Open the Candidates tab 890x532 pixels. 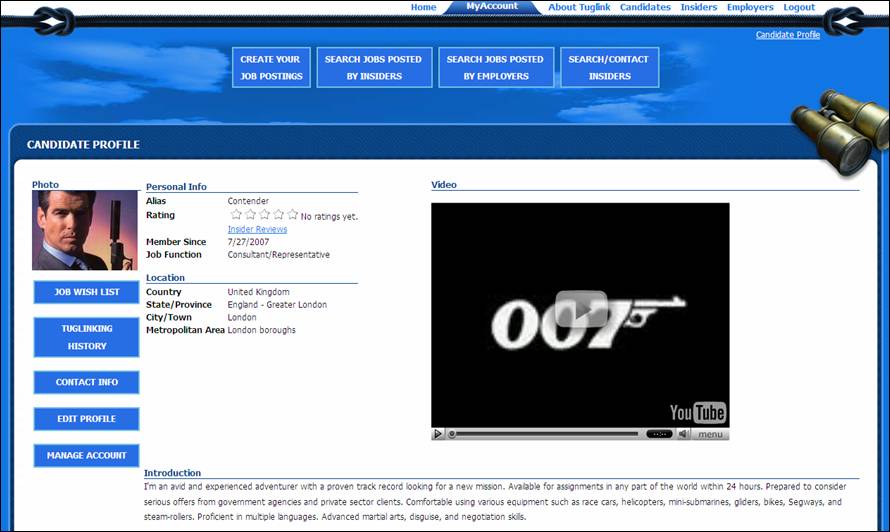click(645, 7)
